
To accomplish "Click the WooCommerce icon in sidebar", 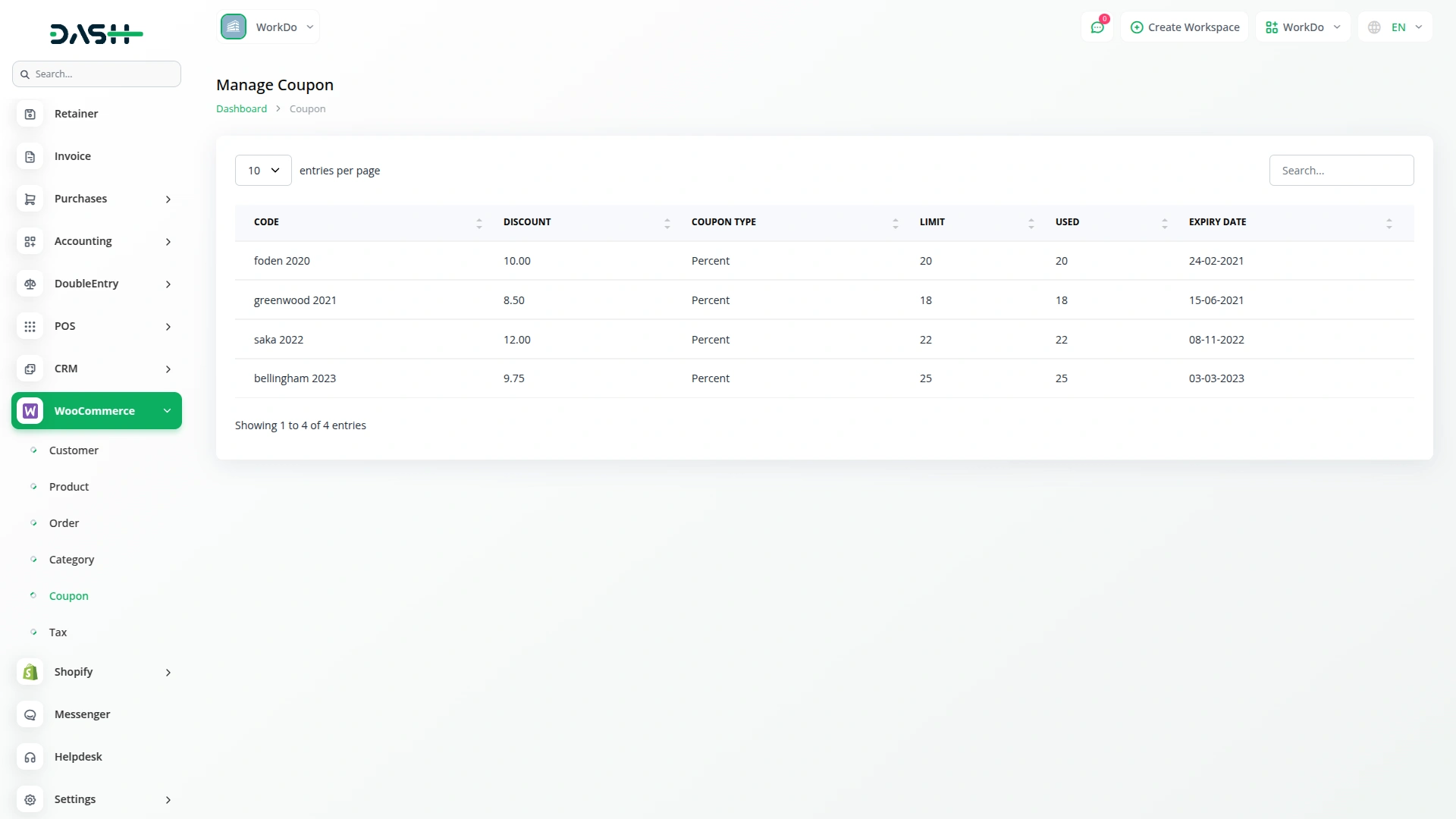I will pos(30,410).
